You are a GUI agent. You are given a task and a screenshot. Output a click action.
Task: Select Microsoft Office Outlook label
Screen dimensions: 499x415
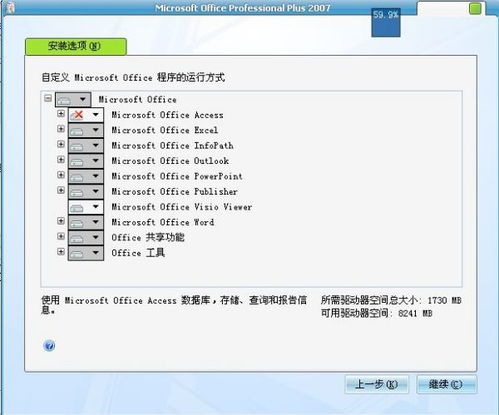(170, 161)
